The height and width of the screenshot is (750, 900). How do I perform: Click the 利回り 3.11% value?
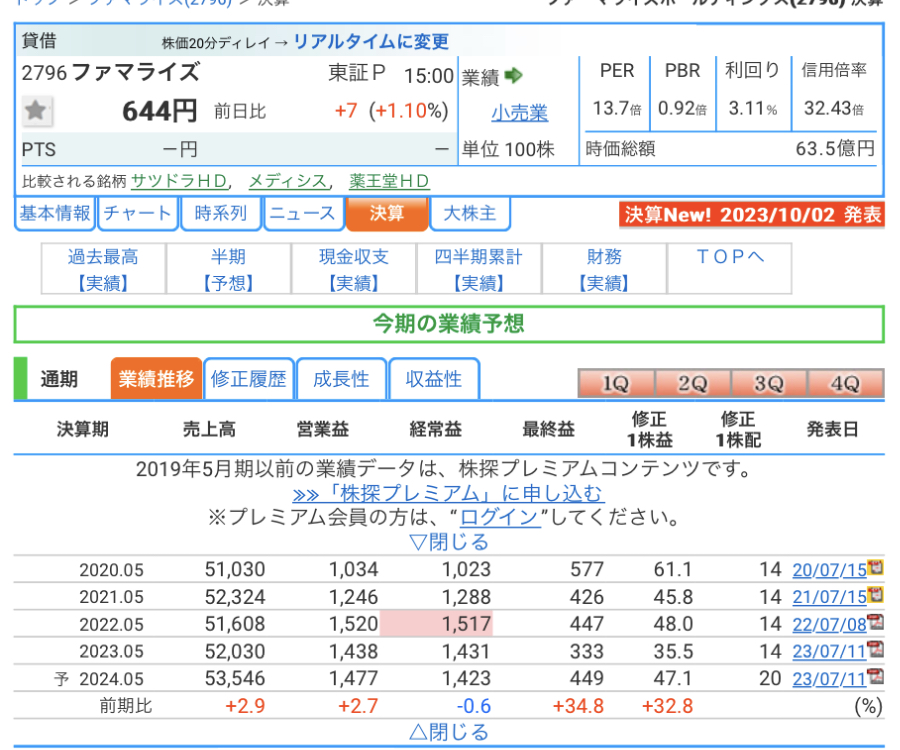click(x=753, y=108)
